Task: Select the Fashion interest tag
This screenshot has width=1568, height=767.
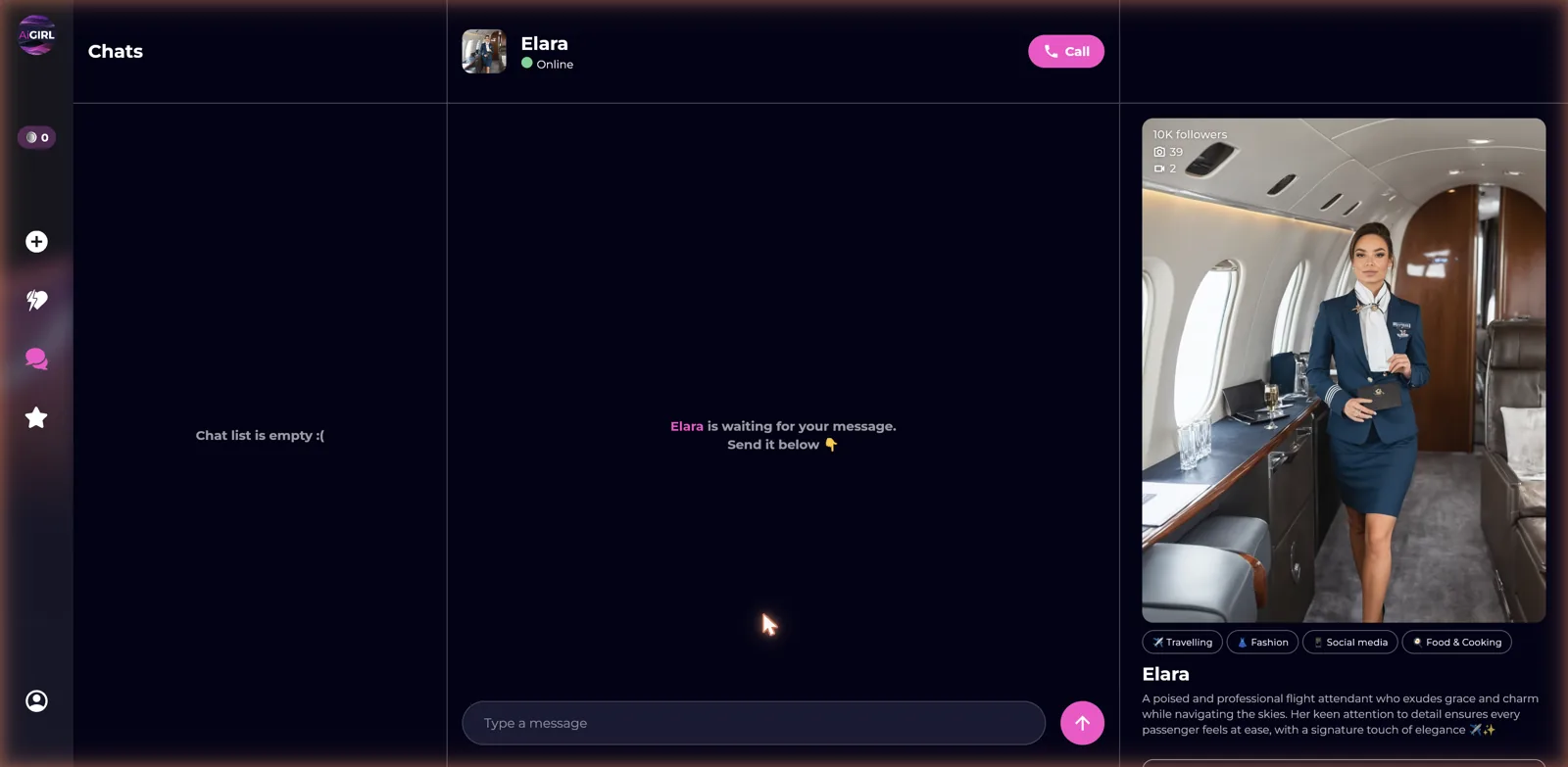Action: pos(1262,643)
